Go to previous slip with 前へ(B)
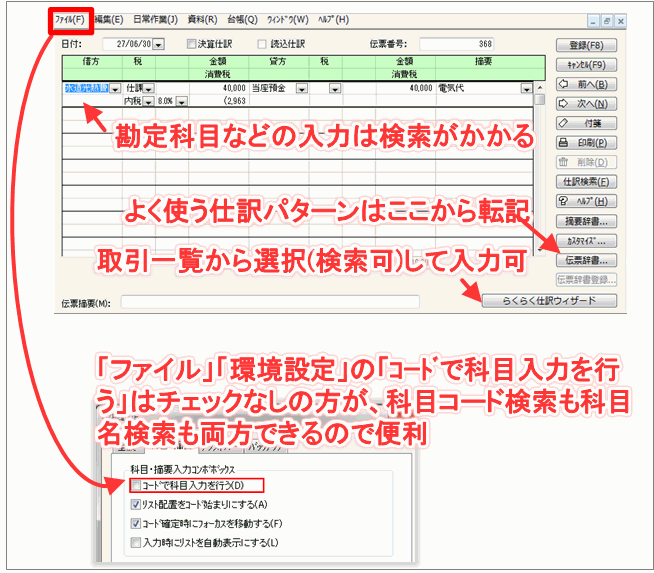Image resolution: width=654 pixels, height=573 pixels. point(586,84)
